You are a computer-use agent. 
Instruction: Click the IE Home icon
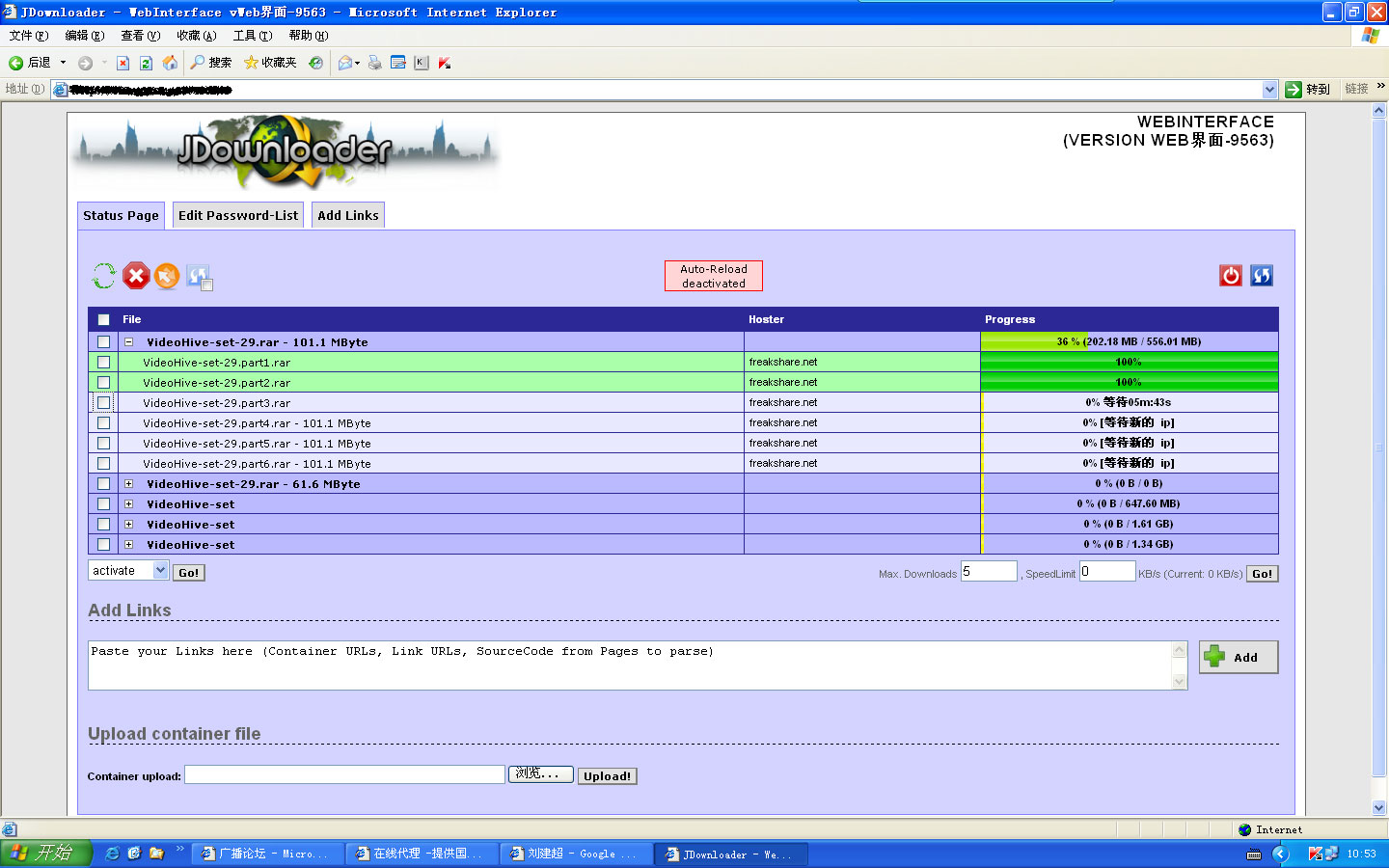pyautogui.click(x=170, y=63)
